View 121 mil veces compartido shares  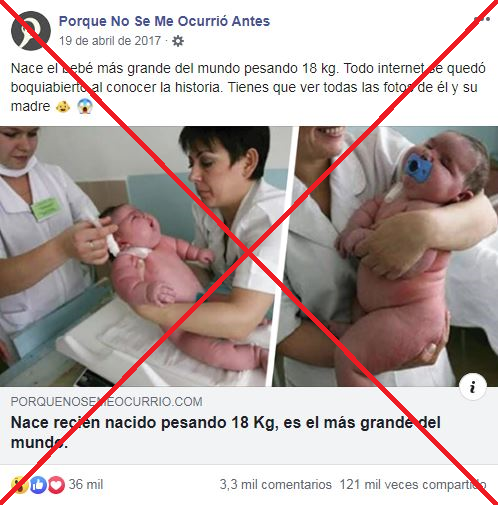pos(413,485)
